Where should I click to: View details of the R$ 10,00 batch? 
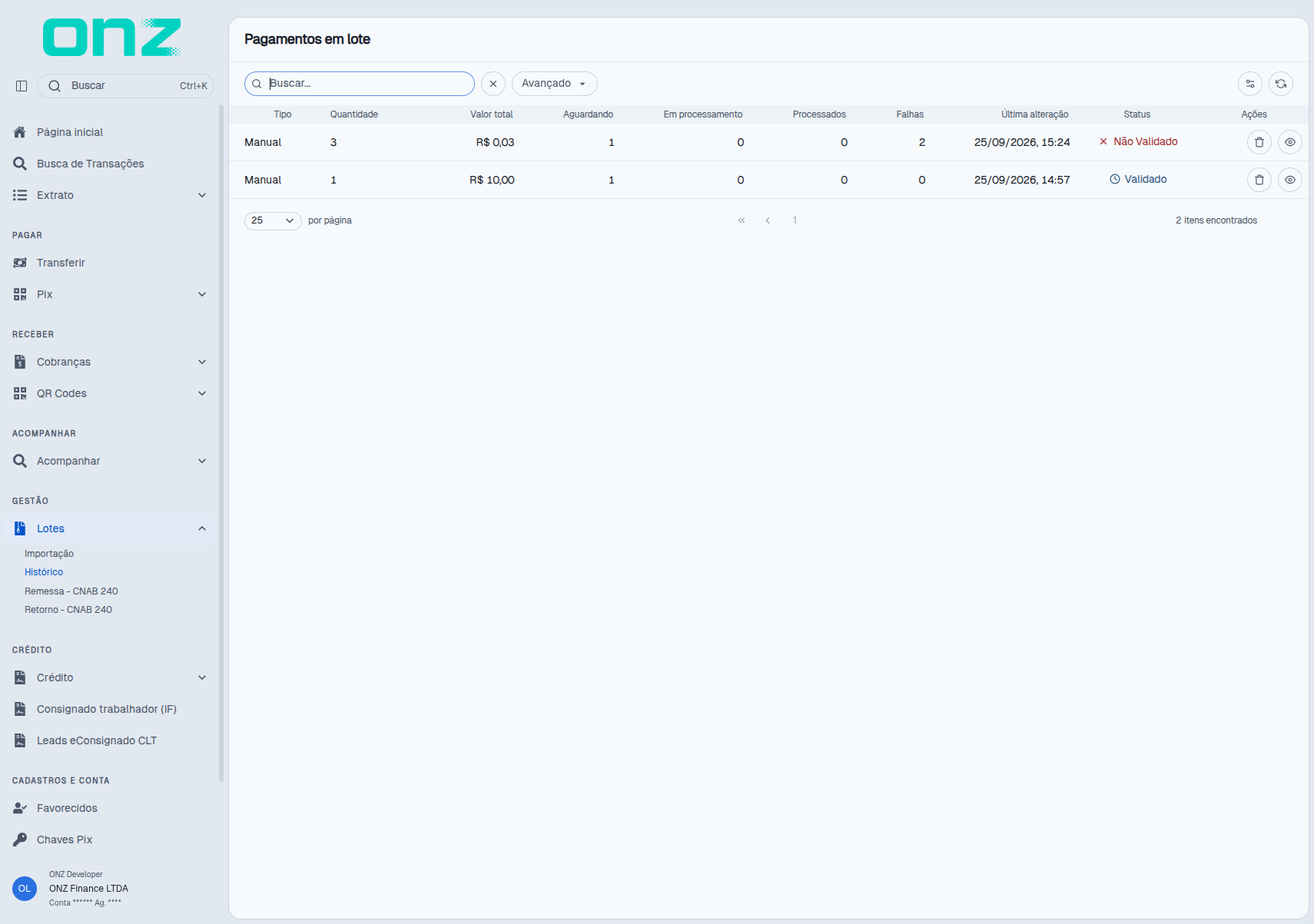[x=1290, y=180]
